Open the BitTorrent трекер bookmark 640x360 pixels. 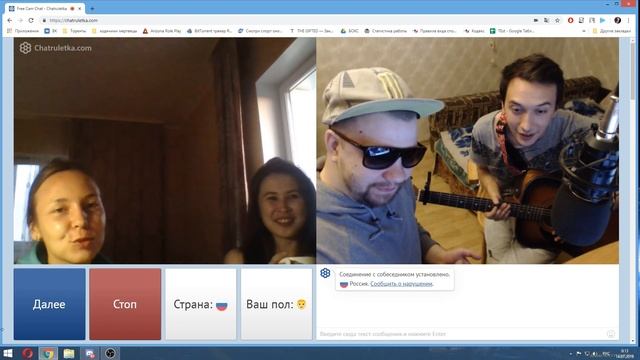(x=209, y=31)
